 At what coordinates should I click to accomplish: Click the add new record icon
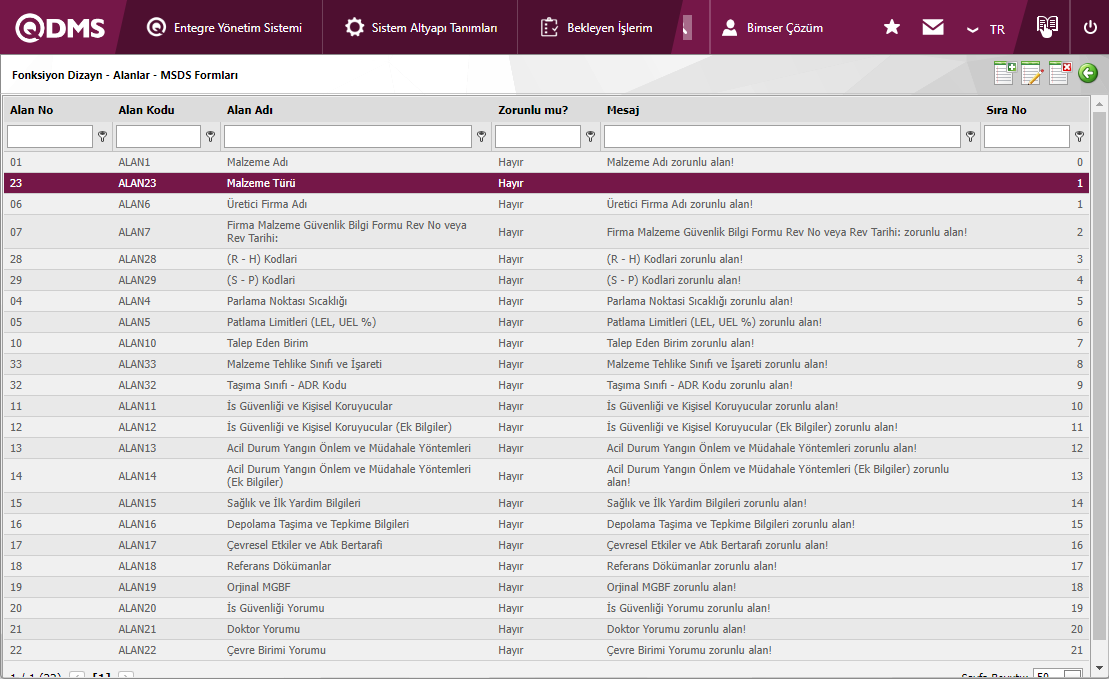[1004, 73]
